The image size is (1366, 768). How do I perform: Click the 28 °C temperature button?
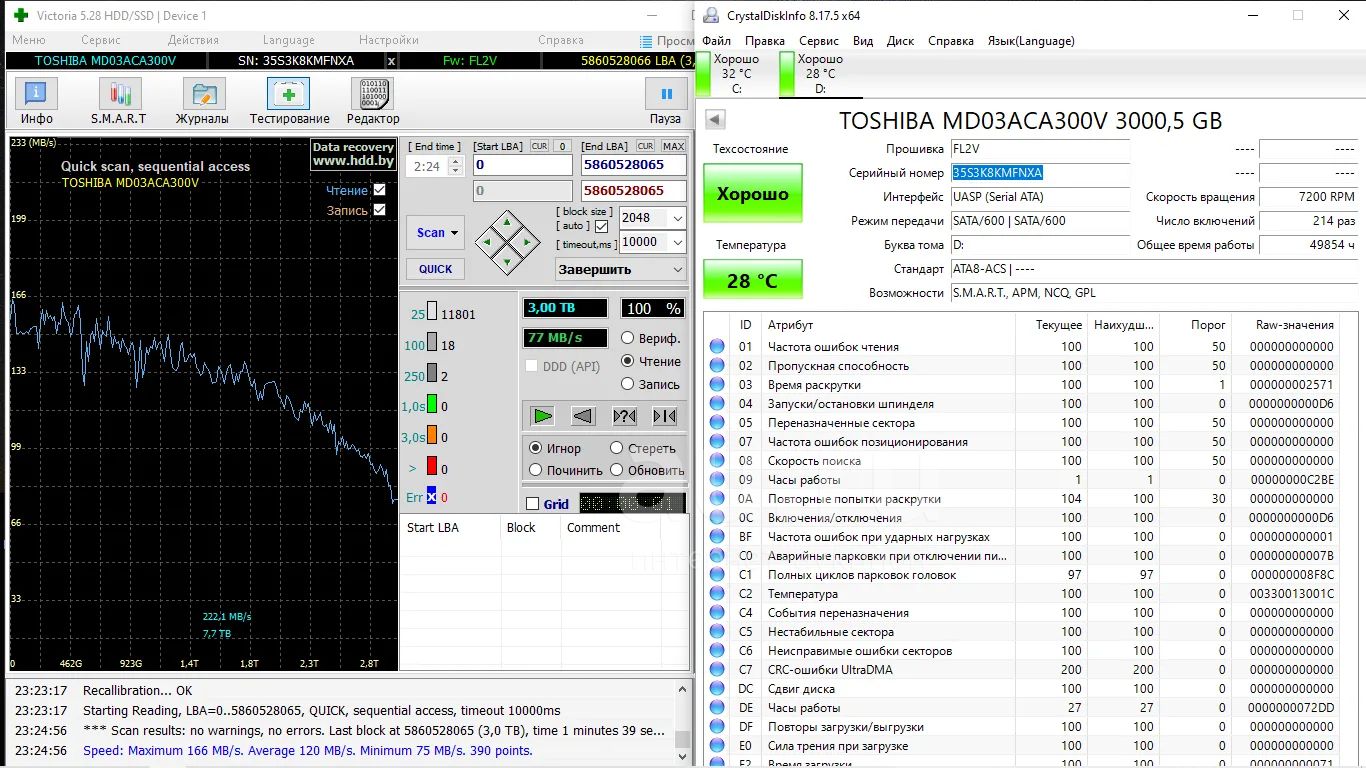point(753,280)
